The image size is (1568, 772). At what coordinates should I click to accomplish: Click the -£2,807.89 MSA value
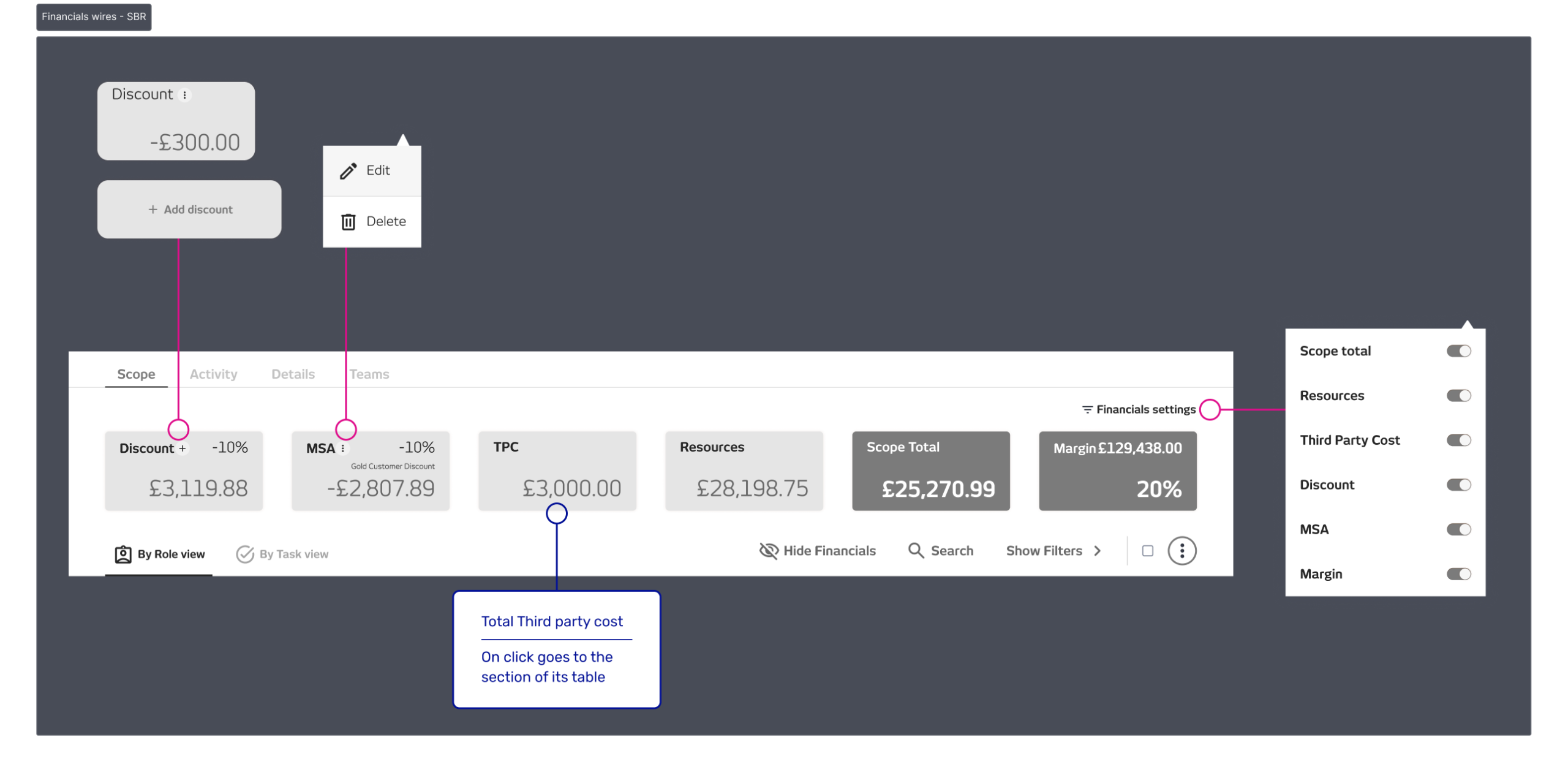click(380, 489)
